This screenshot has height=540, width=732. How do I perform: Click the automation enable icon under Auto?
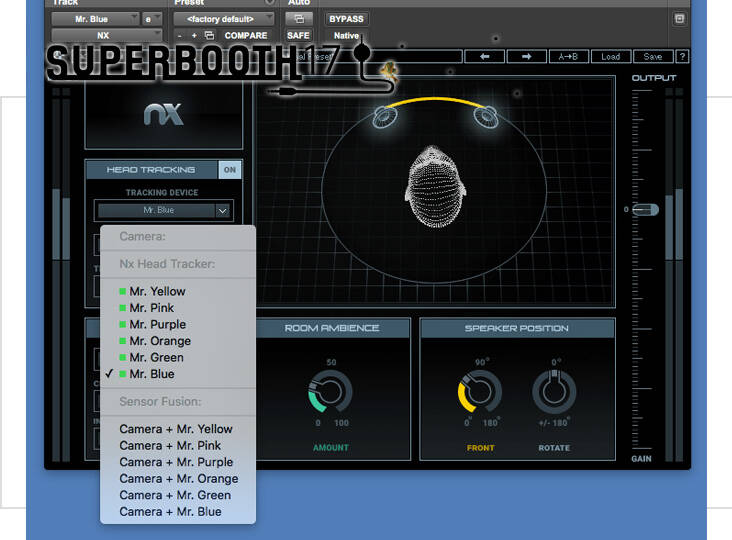pos(299,19)
